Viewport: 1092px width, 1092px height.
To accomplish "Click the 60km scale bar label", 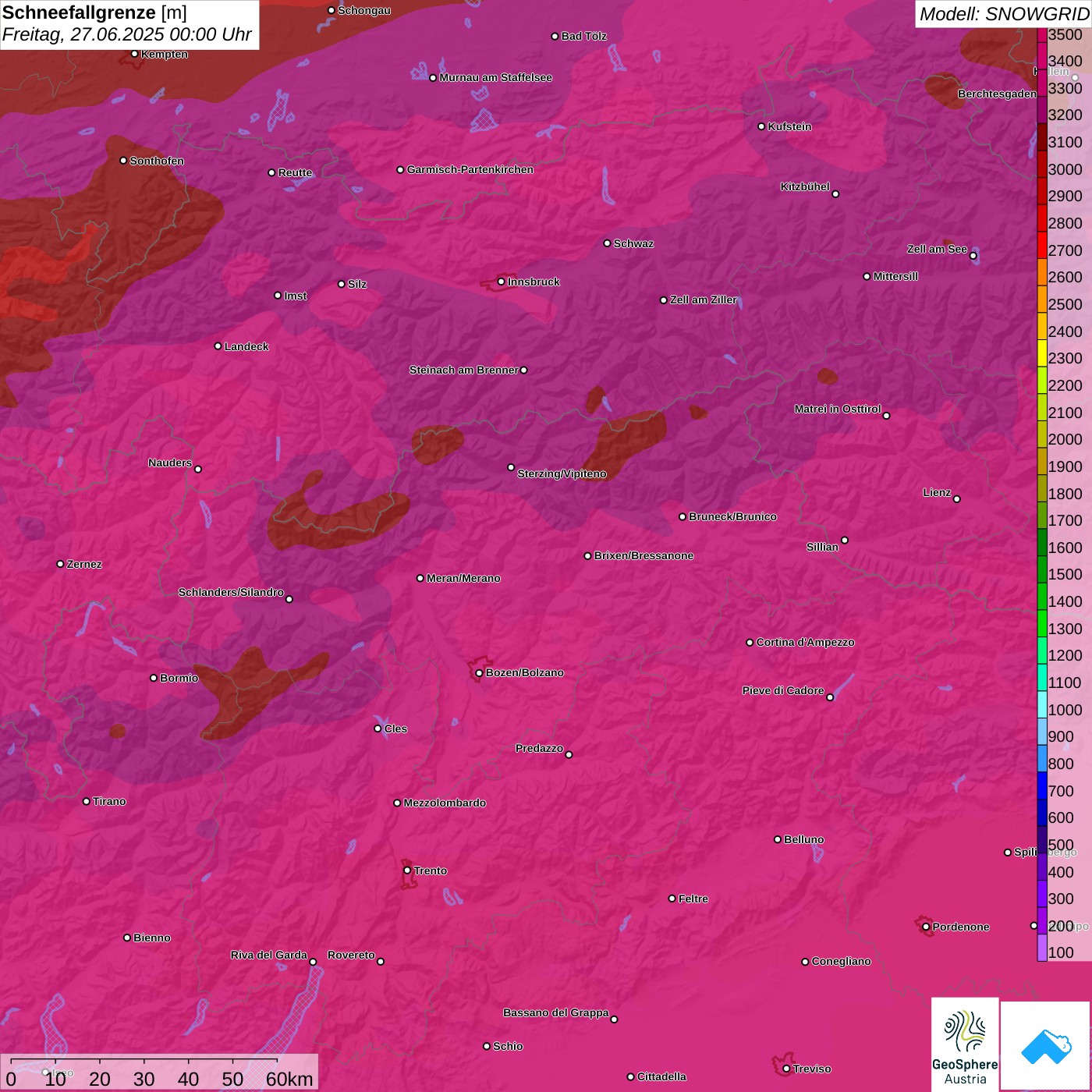I will pos(289,1079).
